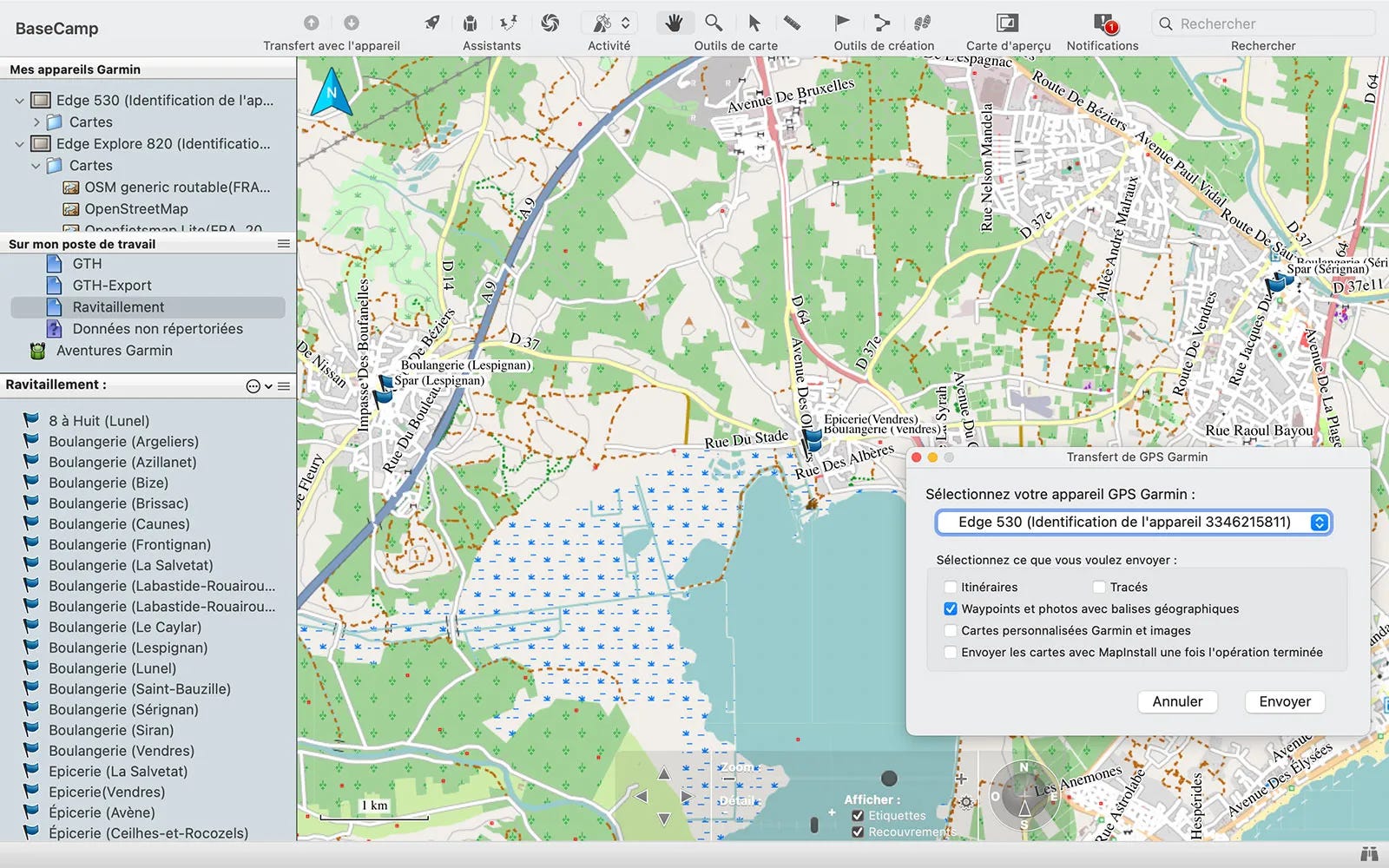Select the GTH-Export list

(x=112, y=286)
